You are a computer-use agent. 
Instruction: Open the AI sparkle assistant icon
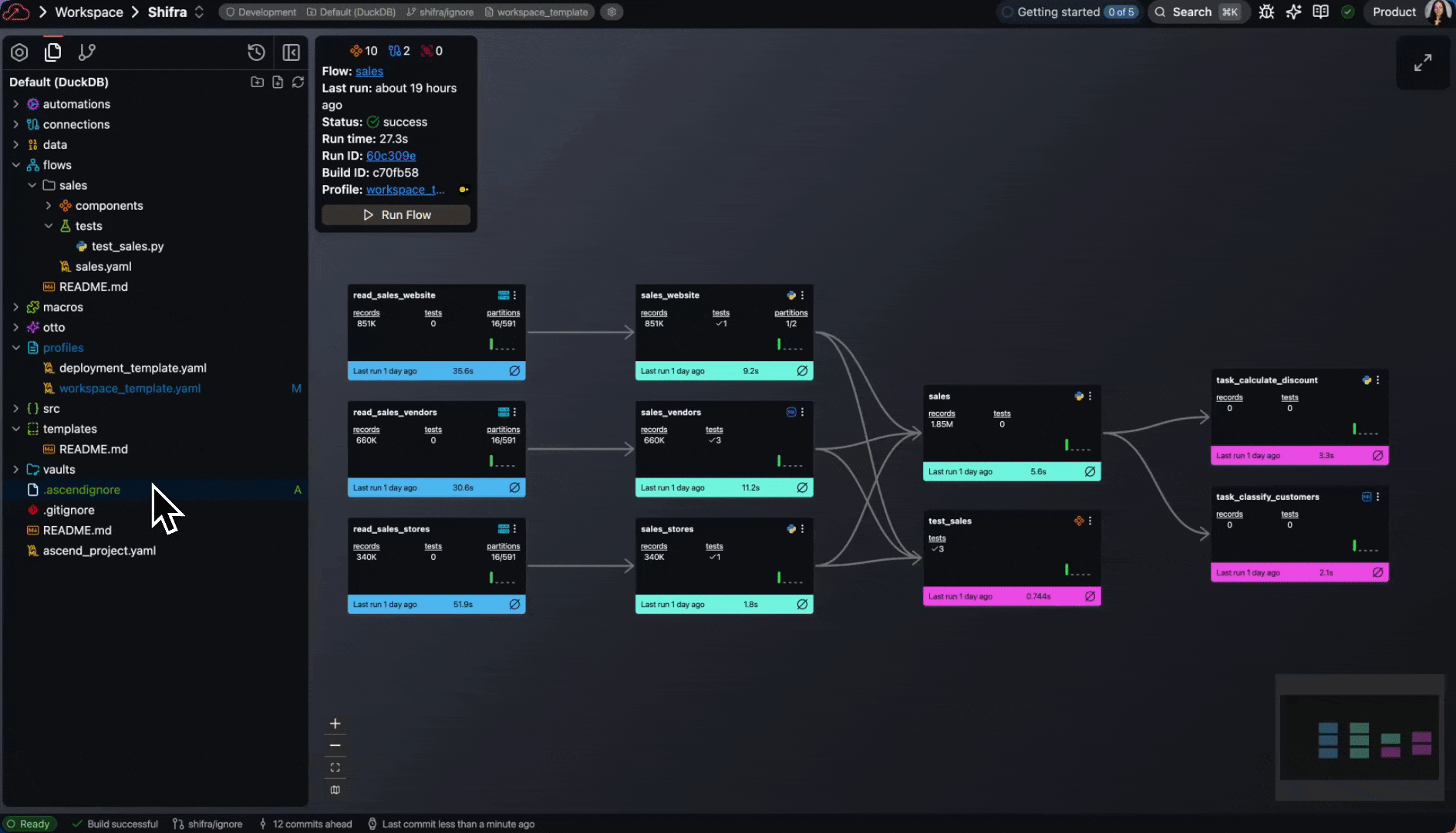tap(1293, 12)
